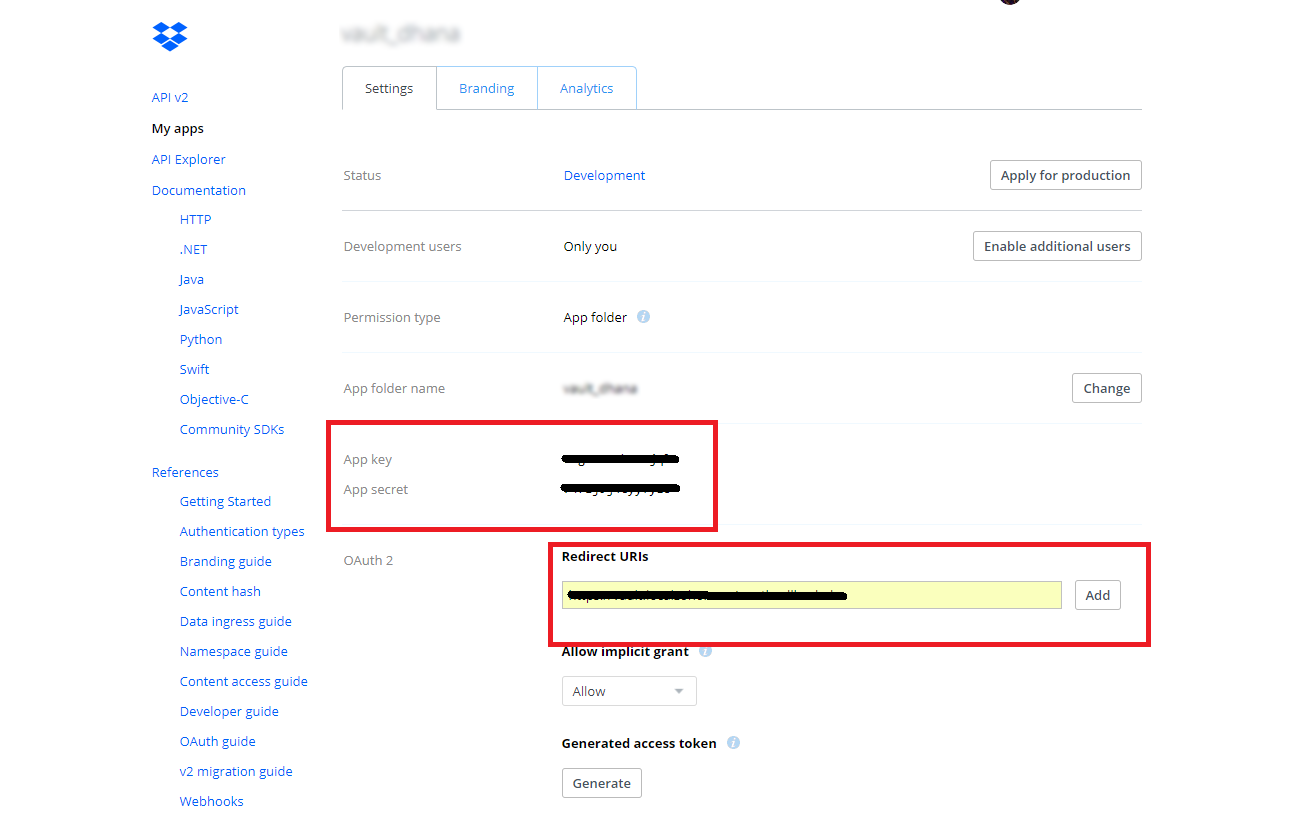Click the 'App key' label
This screenshot has width=1311, height=815.
pos(368,459)
